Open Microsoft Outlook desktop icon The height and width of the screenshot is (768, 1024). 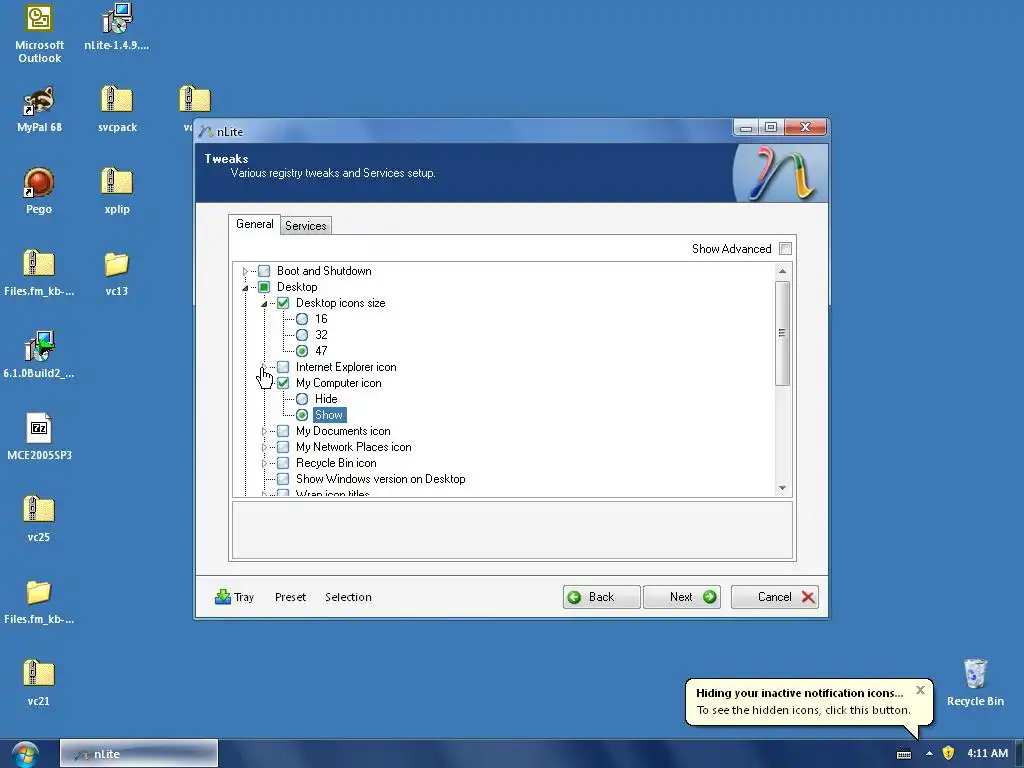[x=39, y=34]
